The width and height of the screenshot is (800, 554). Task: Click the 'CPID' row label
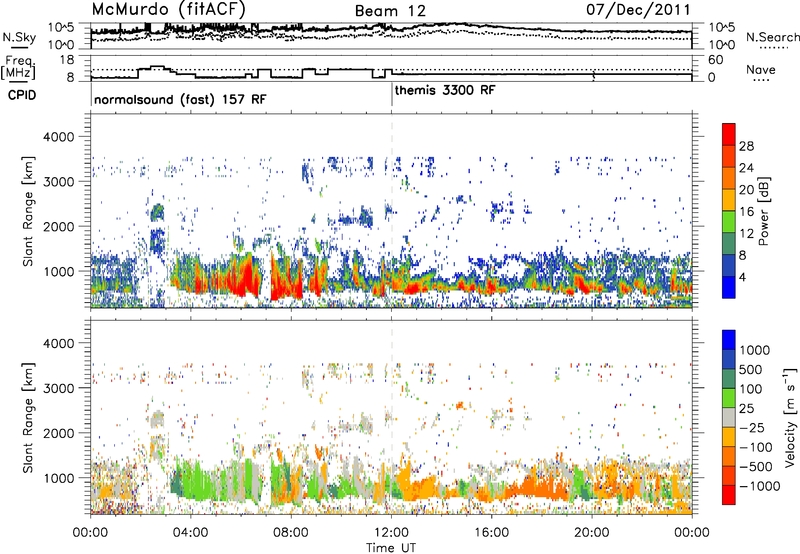(22, 95)
